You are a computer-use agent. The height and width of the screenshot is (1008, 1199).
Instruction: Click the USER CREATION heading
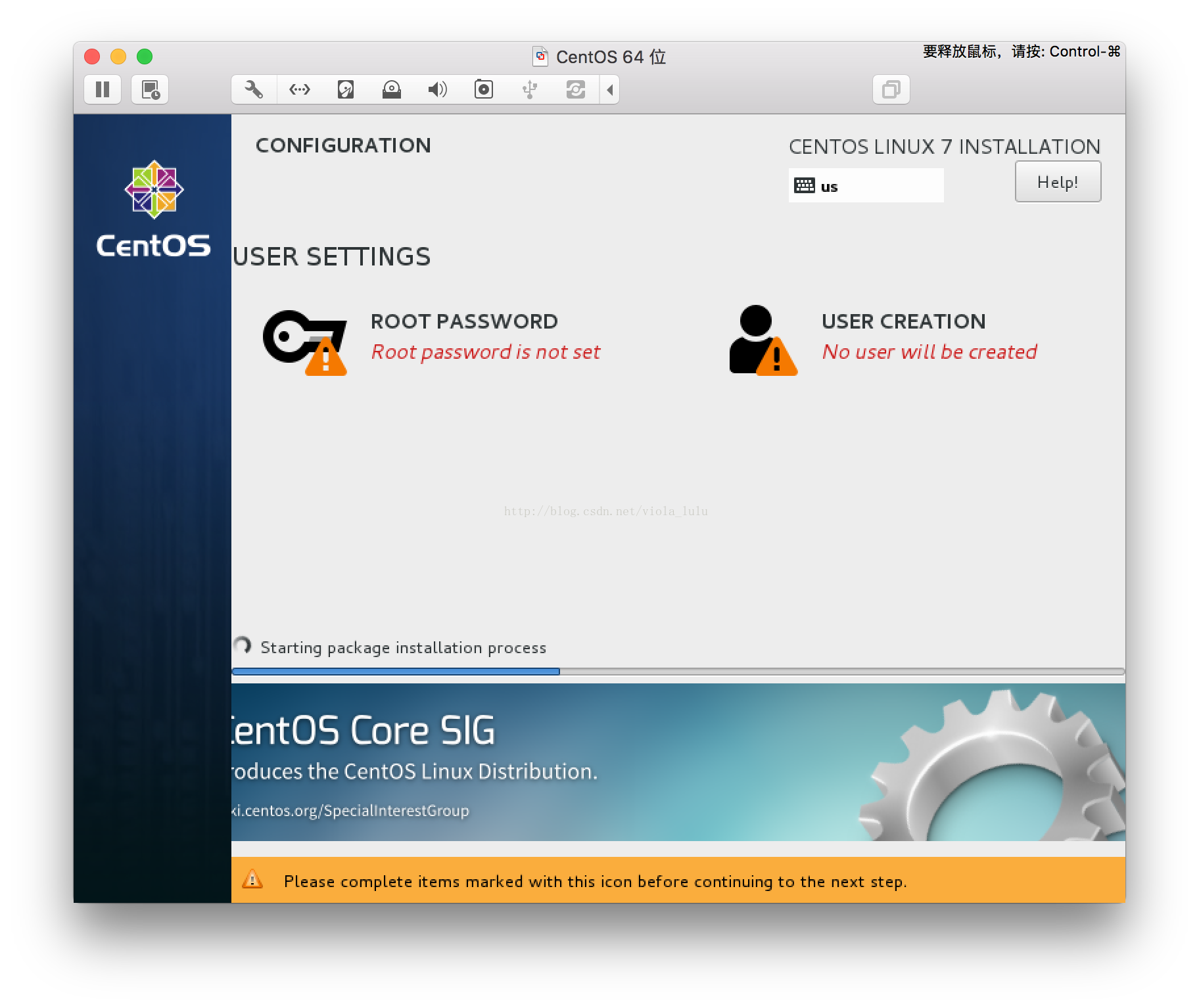point(904,321)
